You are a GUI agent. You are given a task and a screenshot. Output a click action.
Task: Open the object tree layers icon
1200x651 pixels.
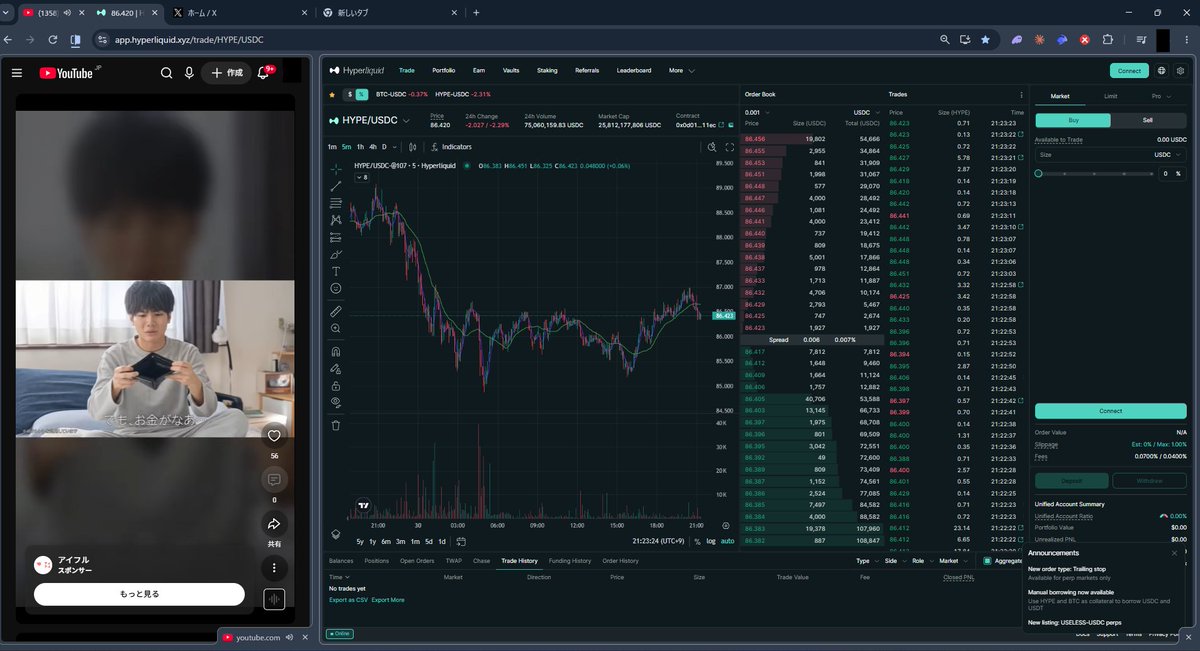(336, 534)
